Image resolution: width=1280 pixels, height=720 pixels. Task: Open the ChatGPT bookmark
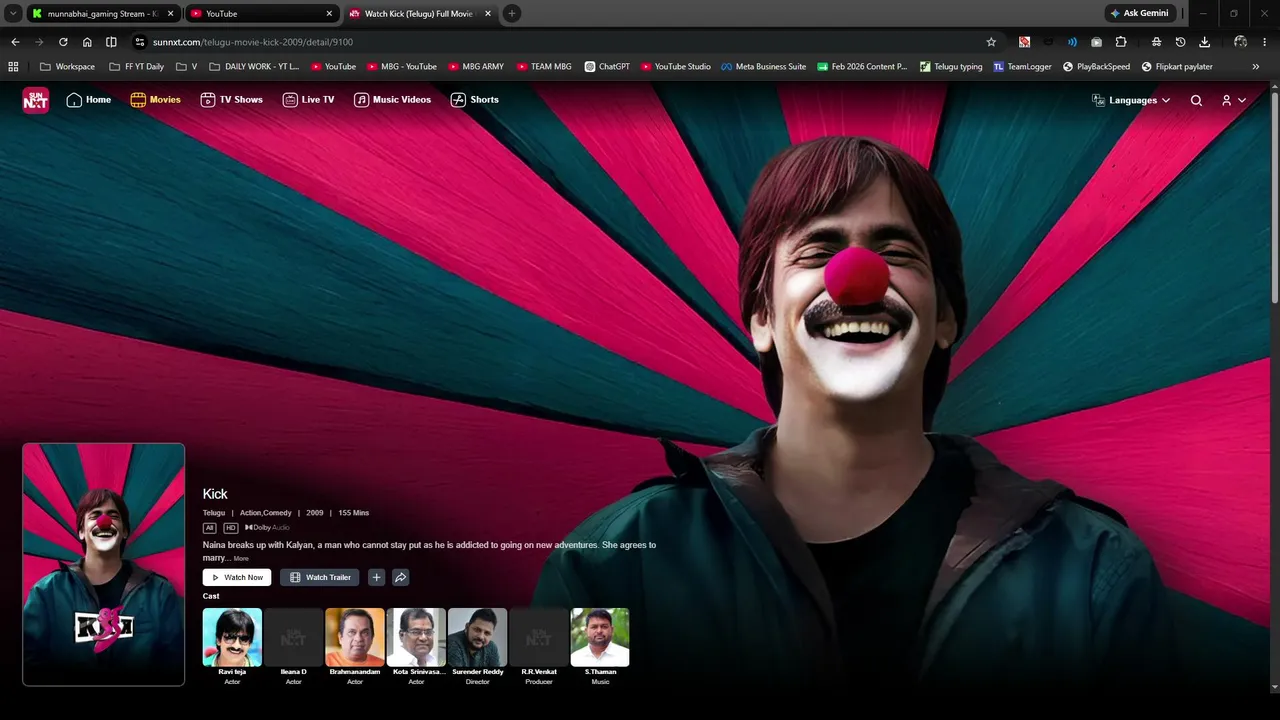607,67
